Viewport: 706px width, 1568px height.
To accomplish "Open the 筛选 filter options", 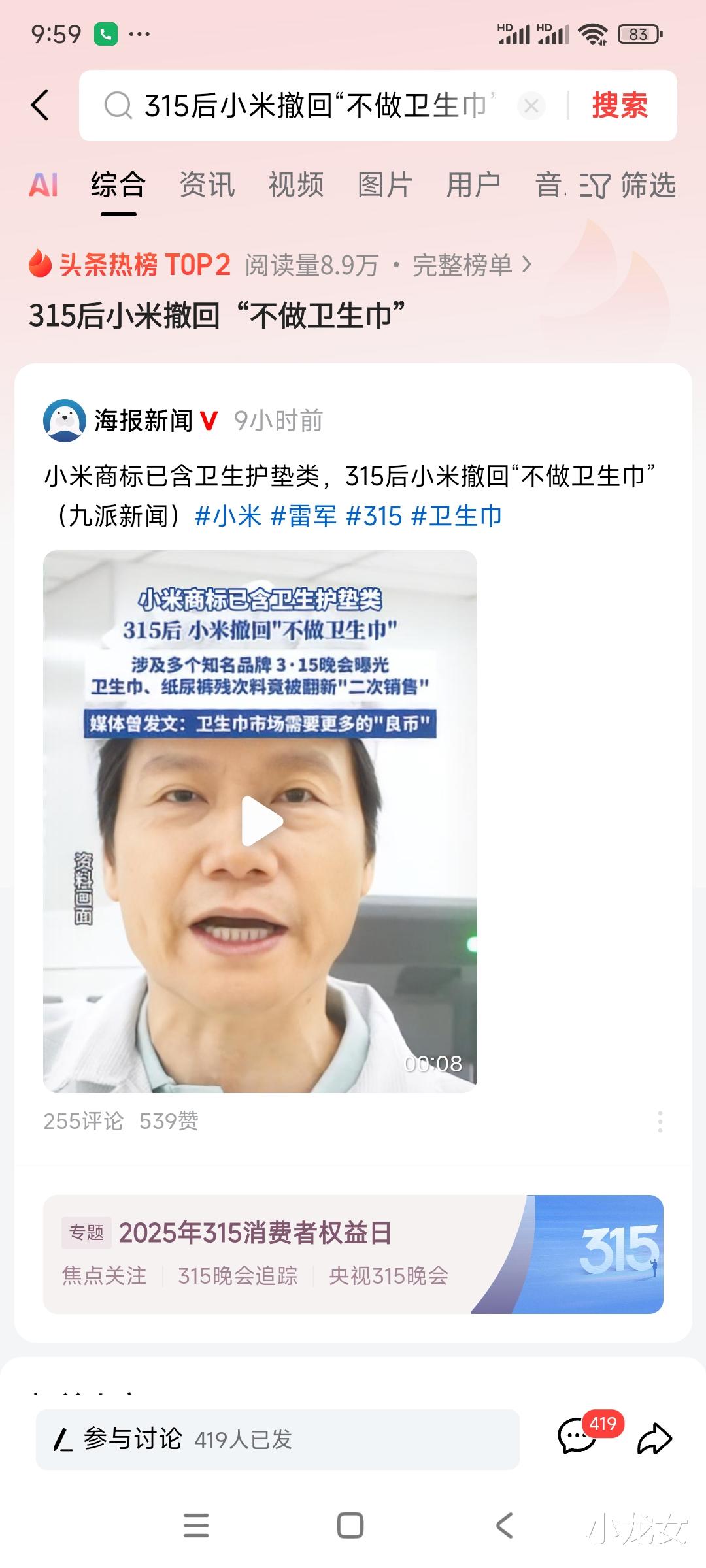I will point(628,186).
